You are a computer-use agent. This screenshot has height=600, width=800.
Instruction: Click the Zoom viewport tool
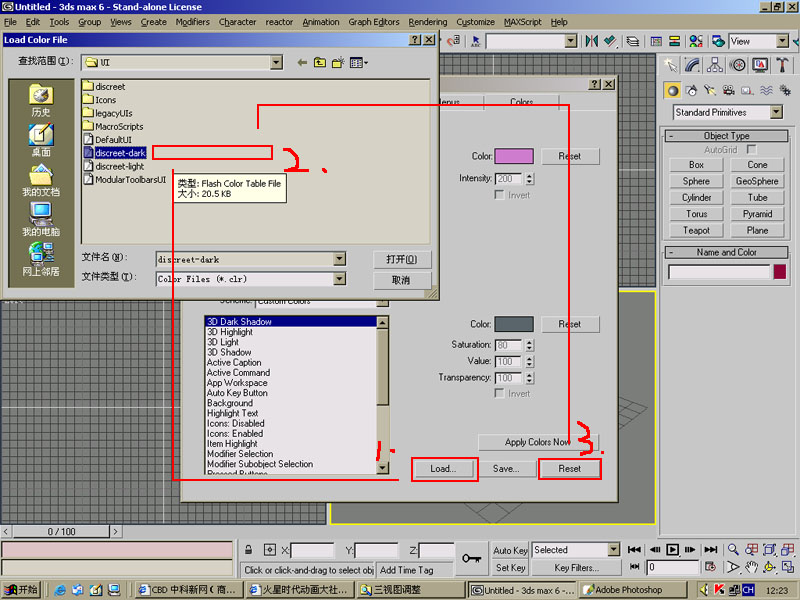point(733,549)
